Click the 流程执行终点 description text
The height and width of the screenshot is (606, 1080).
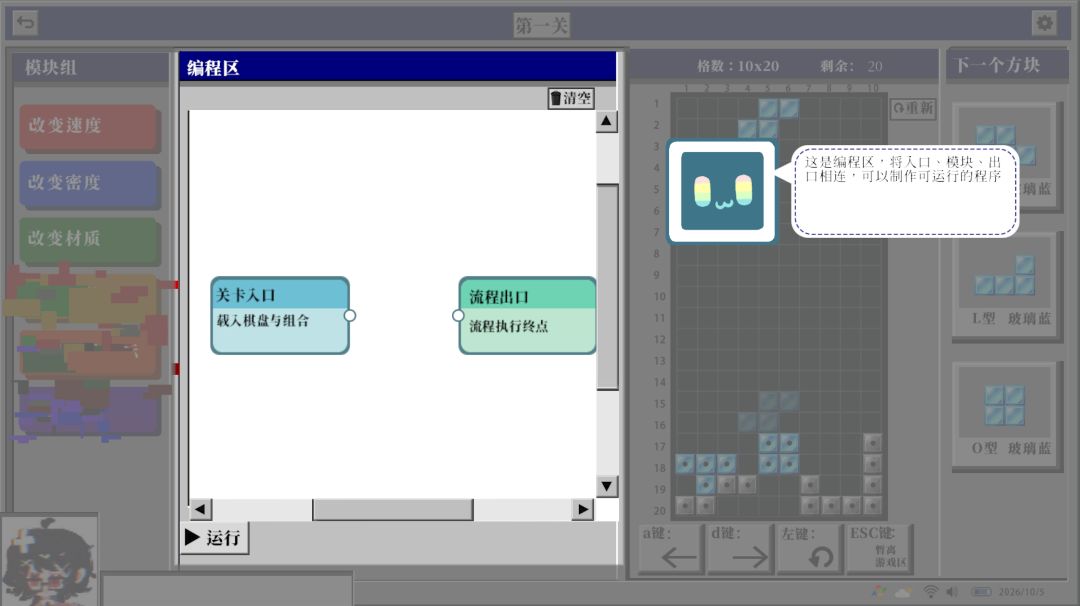click(509, 326)
